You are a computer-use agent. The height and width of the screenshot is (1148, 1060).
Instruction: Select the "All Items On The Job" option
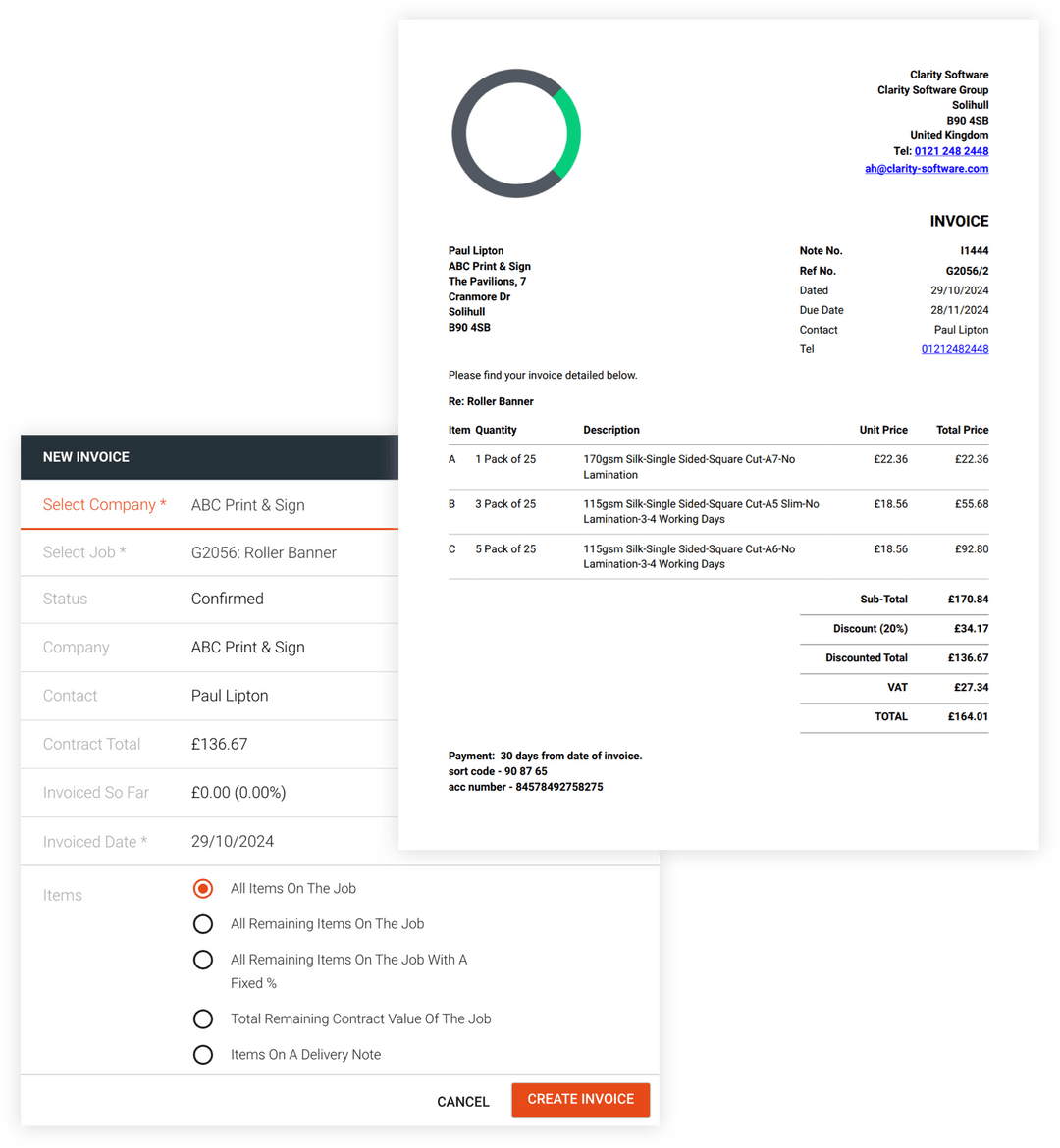point(203,888)
